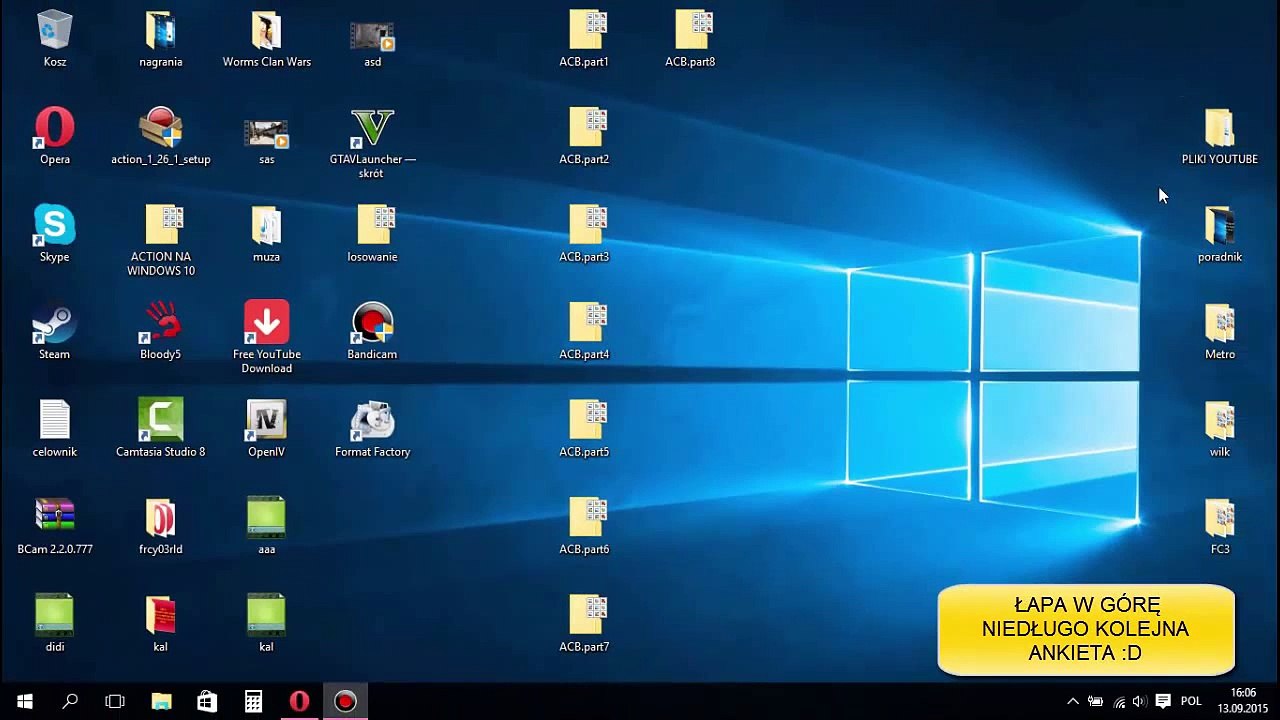
Task: Select the Worms Clan Wars desktop icon
Action: 267,31
